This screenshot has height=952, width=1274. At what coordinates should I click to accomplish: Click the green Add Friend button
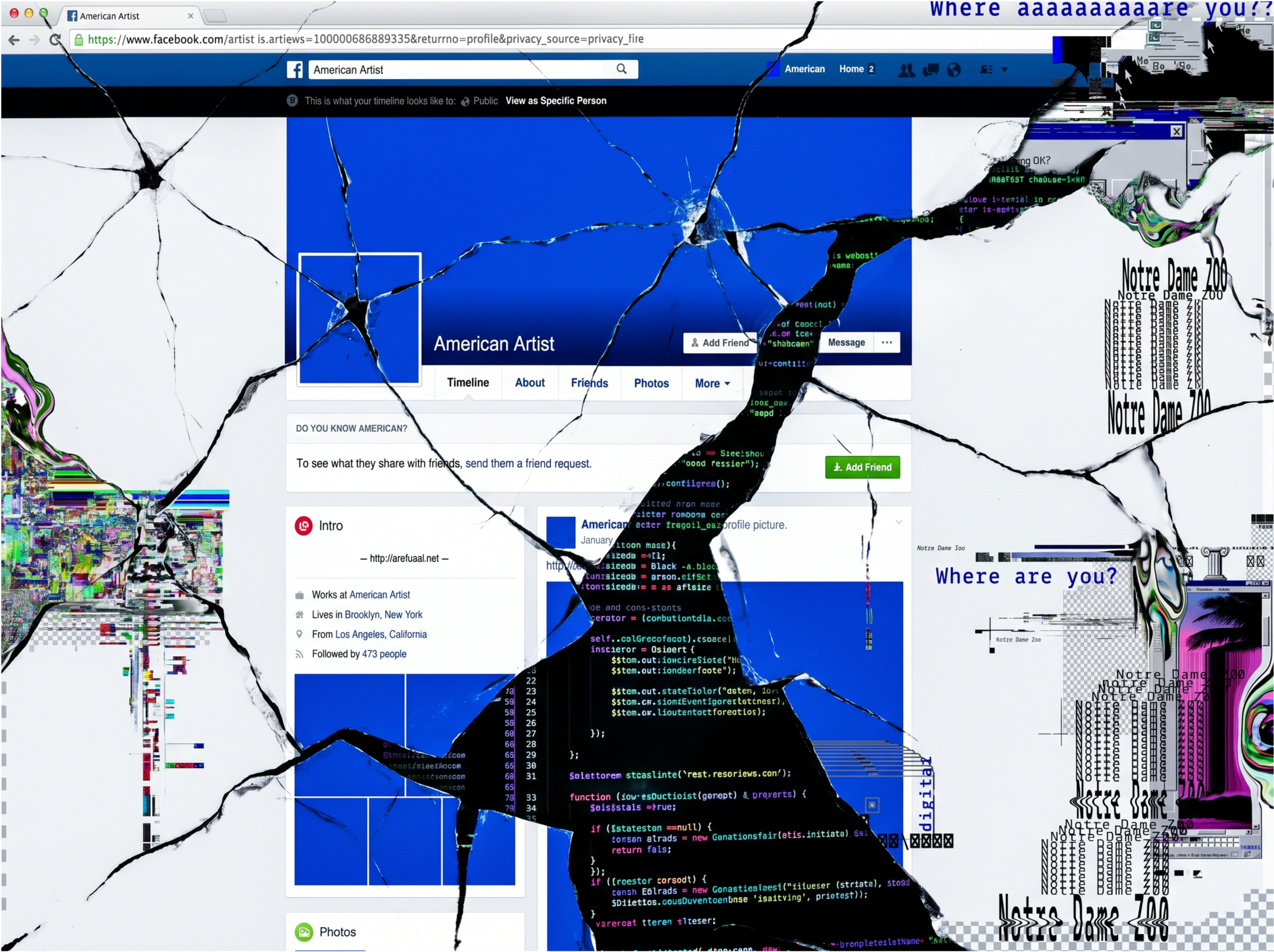tap(862, 467)
